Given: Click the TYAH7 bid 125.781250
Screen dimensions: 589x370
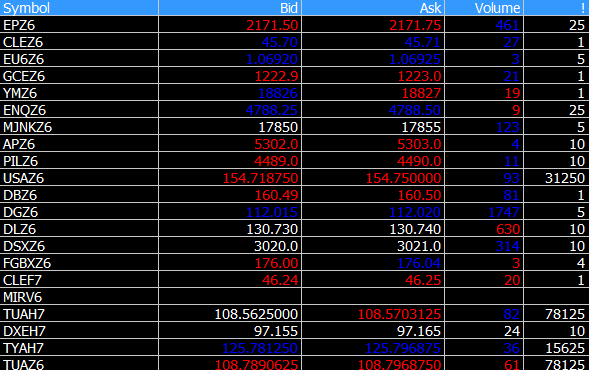Looking at the screenshot, I should (260, 348).
